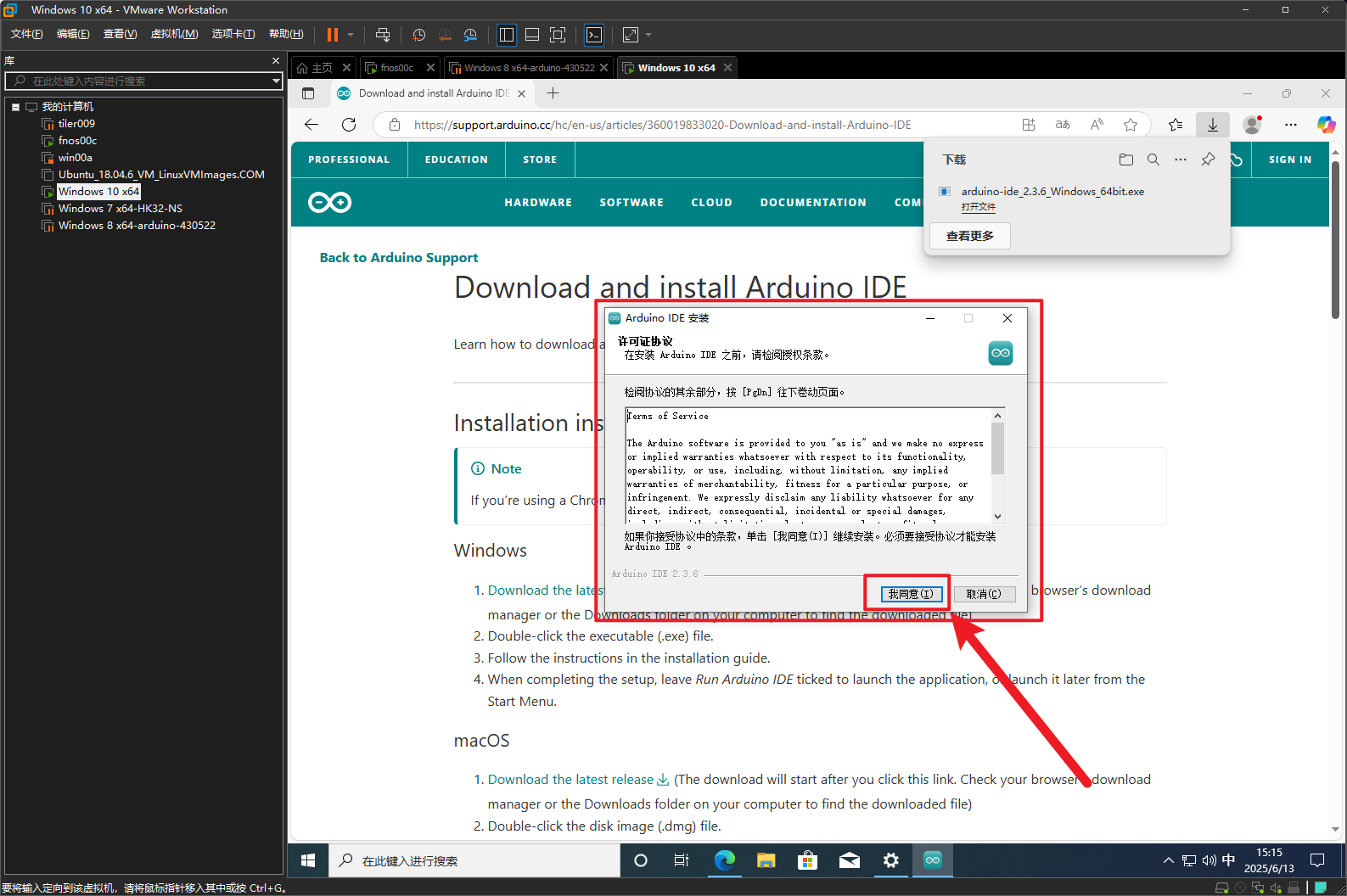
Task: Open Edge settings and more menu
Action: 1291,125
